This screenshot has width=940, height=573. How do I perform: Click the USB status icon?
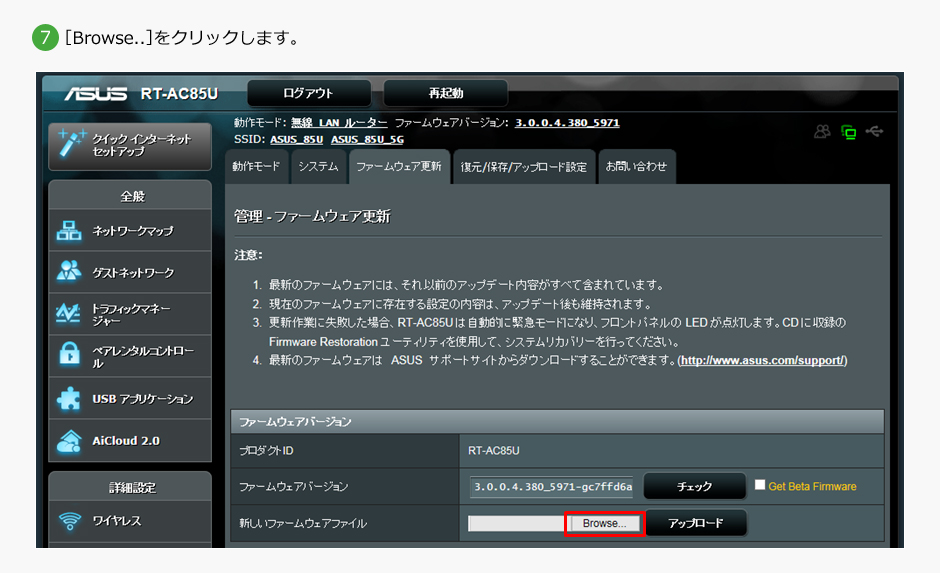coord(874,131)
